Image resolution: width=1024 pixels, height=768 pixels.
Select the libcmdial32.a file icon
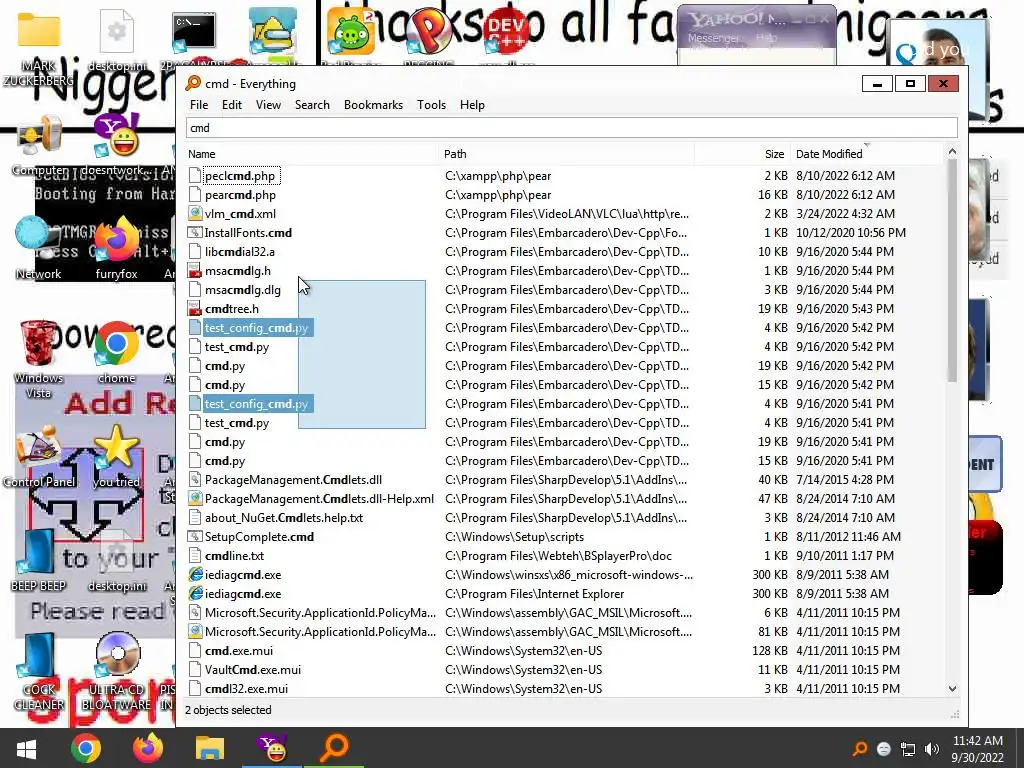tap(195, 251)
